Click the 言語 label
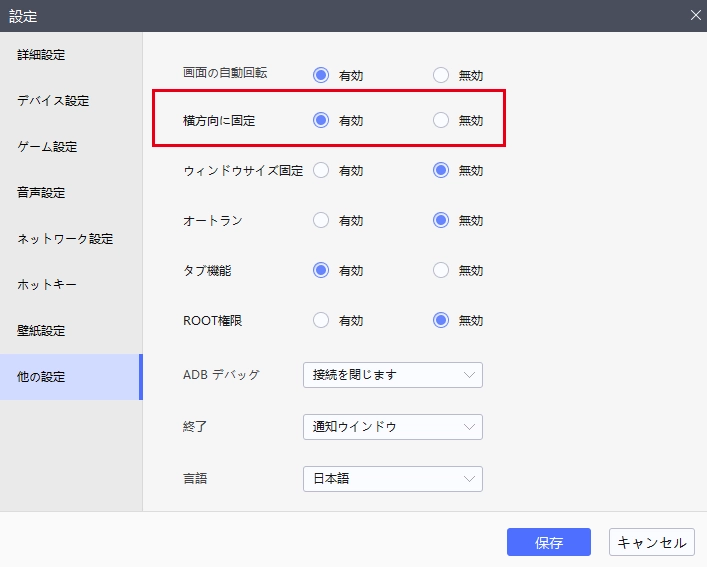This screenshot has height=567, width=707. point(195,478)
